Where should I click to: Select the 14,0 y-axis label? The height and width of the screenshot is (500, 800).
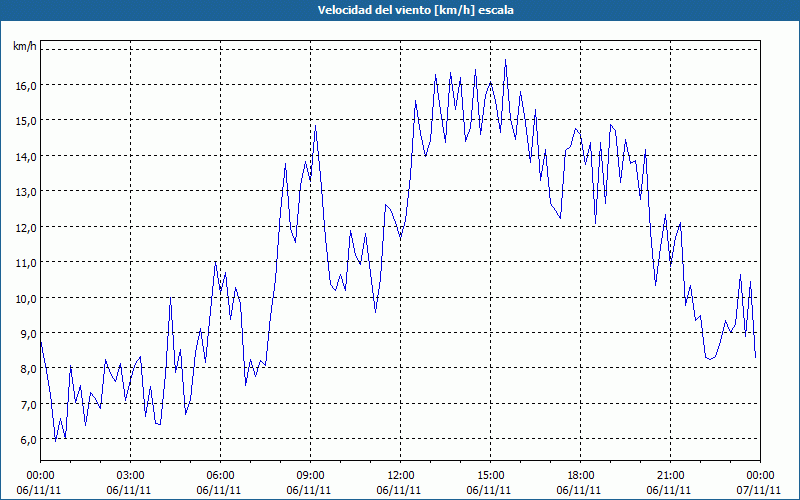pos(26,157)
